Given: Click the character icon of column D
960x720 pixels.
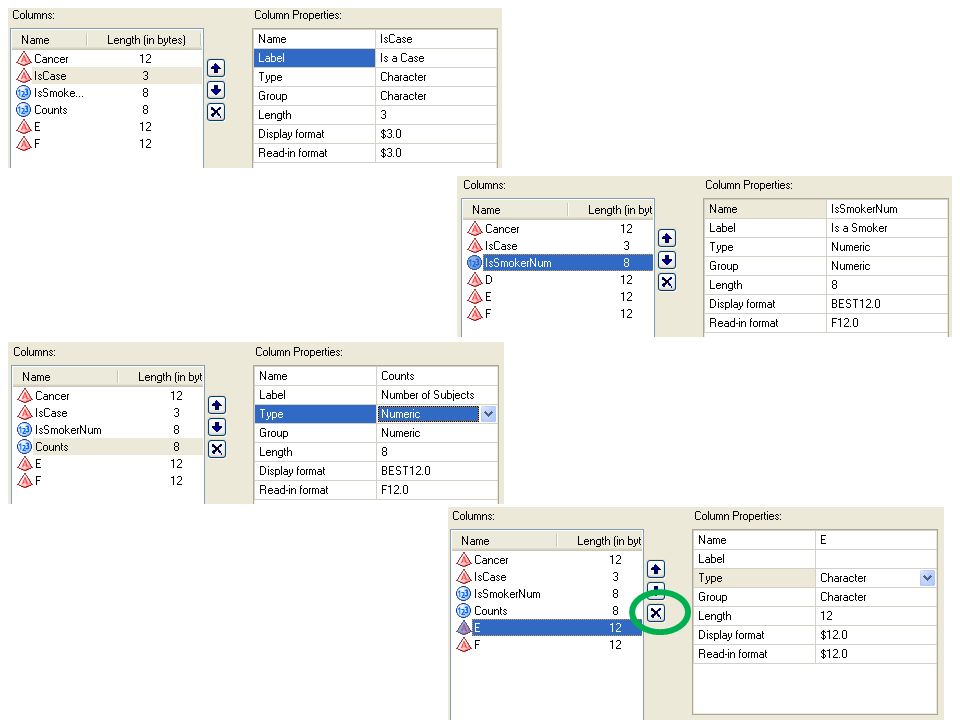Looking at the screenshot, I should click(474, 280).
